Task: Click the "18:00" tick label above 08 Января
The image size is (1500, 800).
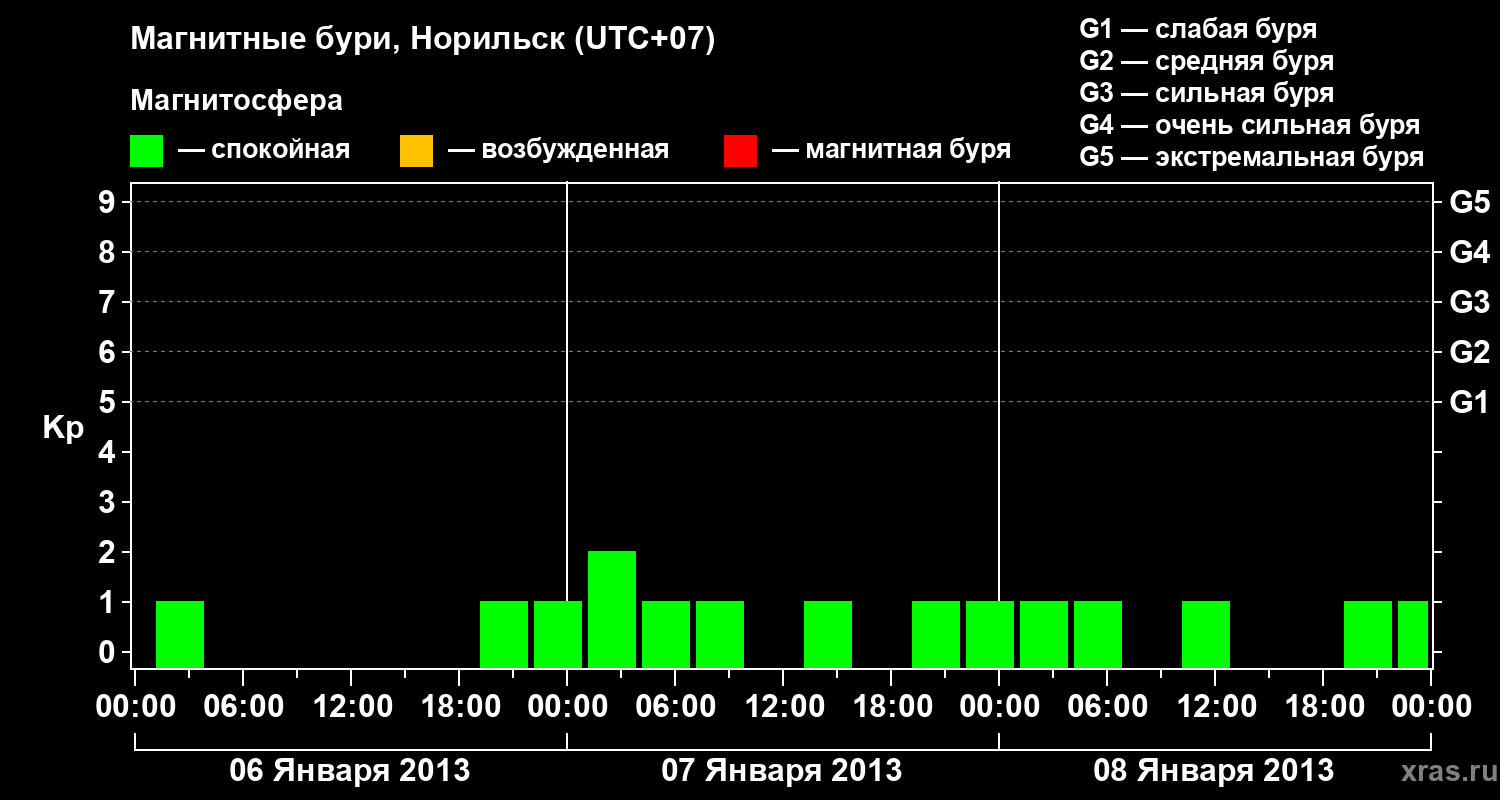Action: [x=1323, y=706]
